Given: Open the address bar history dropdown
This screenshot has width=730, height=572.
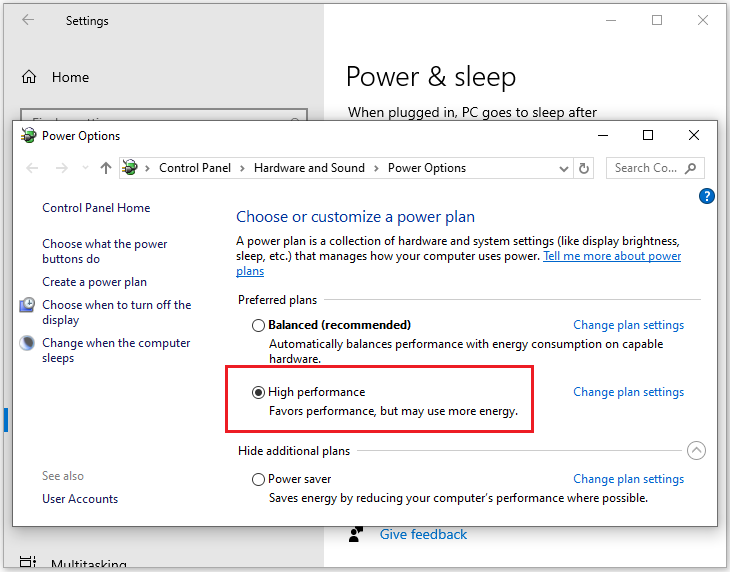Looking at the screenshot, I should 564,168.
